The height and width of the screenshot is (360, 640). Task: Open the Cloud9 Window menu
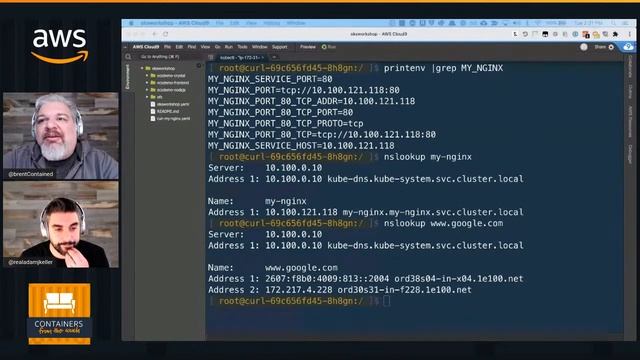click(x=260, y=47)
